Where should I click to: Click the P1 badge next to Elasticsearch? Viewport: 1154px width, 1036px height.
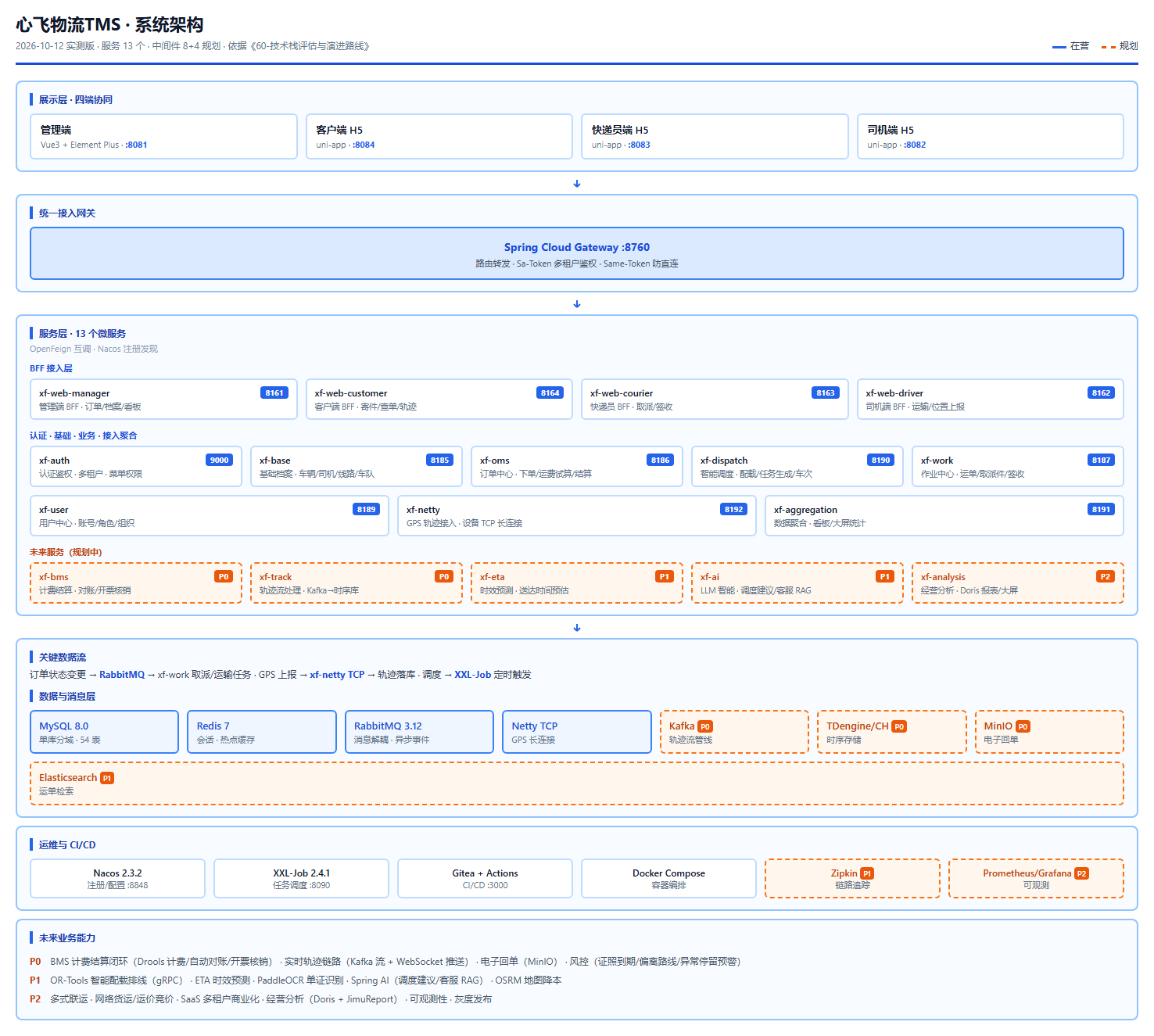click(x=107, y=778)
